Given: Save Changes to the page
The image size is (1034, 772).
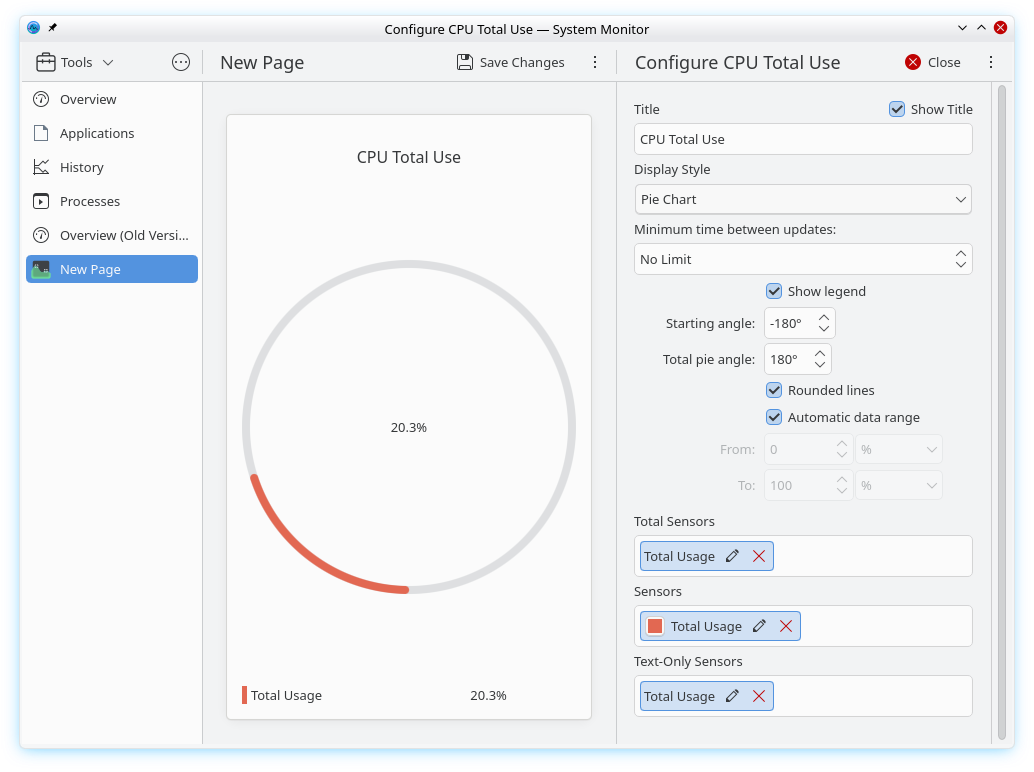Looking at the screenshot, I should coord(511,62).
